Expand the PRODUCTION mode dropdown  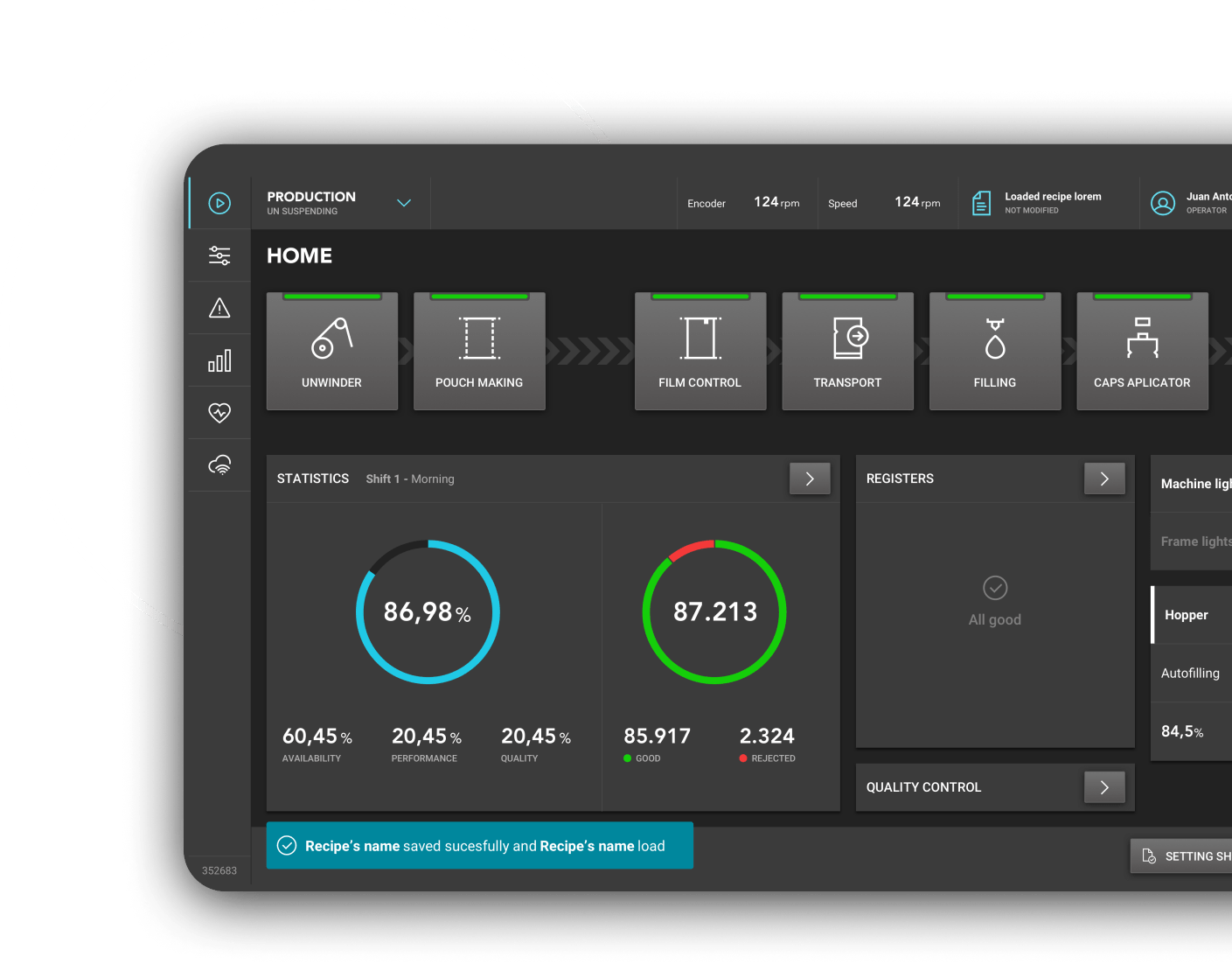[x=403, y=203]
